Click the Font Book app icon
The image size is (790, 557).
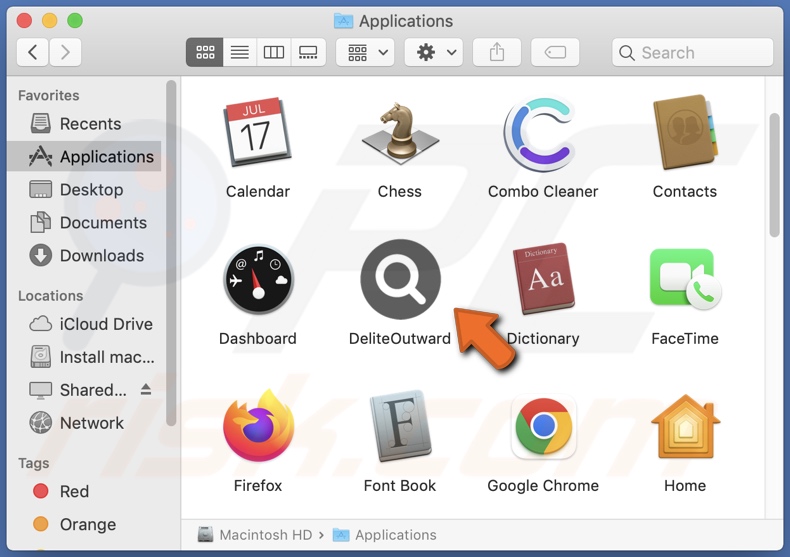[400, 426]
